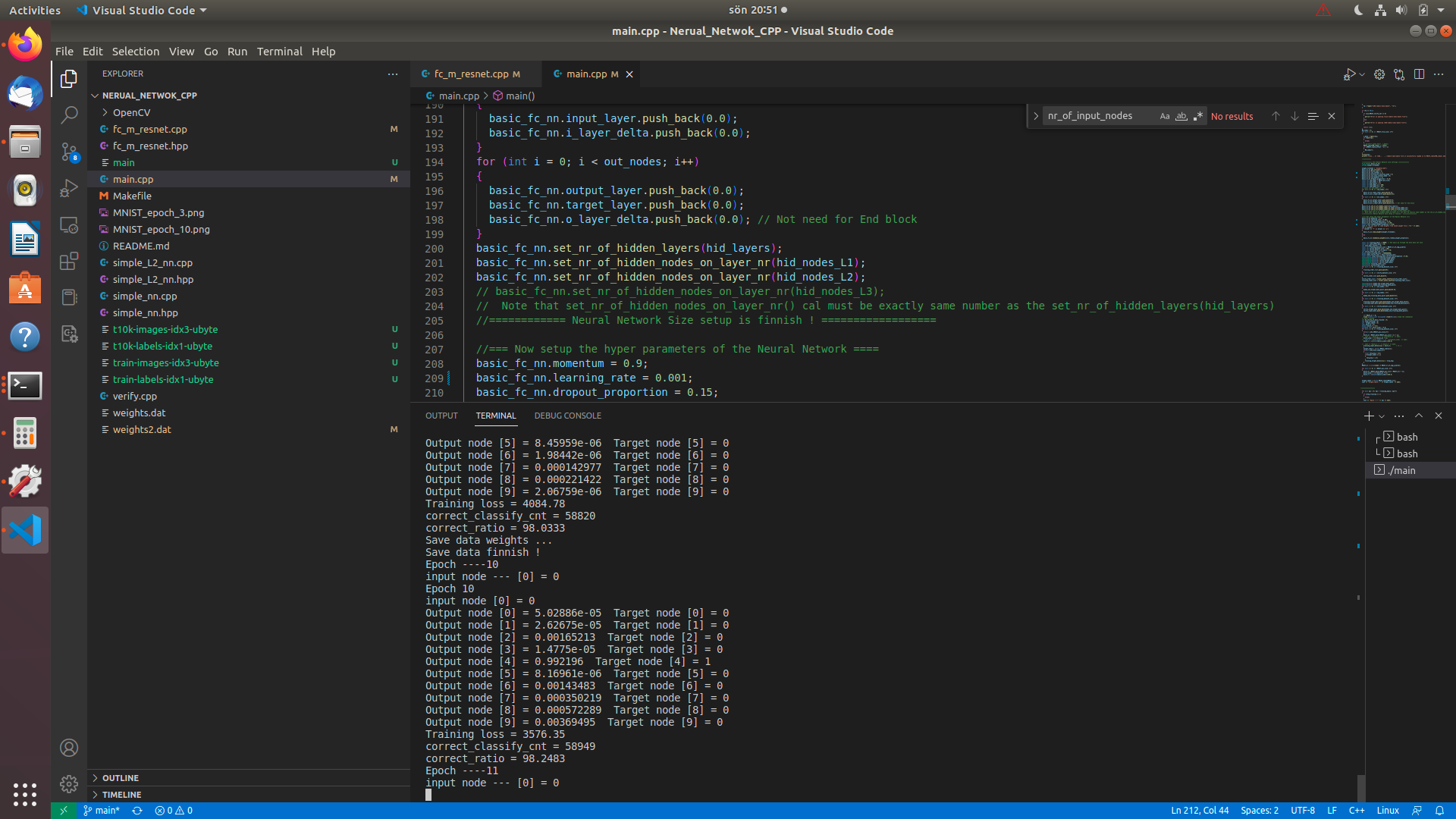This screenshot has height=819, width=1456.
Task: Toggle Use Regular Expression in find
Action: pyautogui.click(x=1198, y=116)
